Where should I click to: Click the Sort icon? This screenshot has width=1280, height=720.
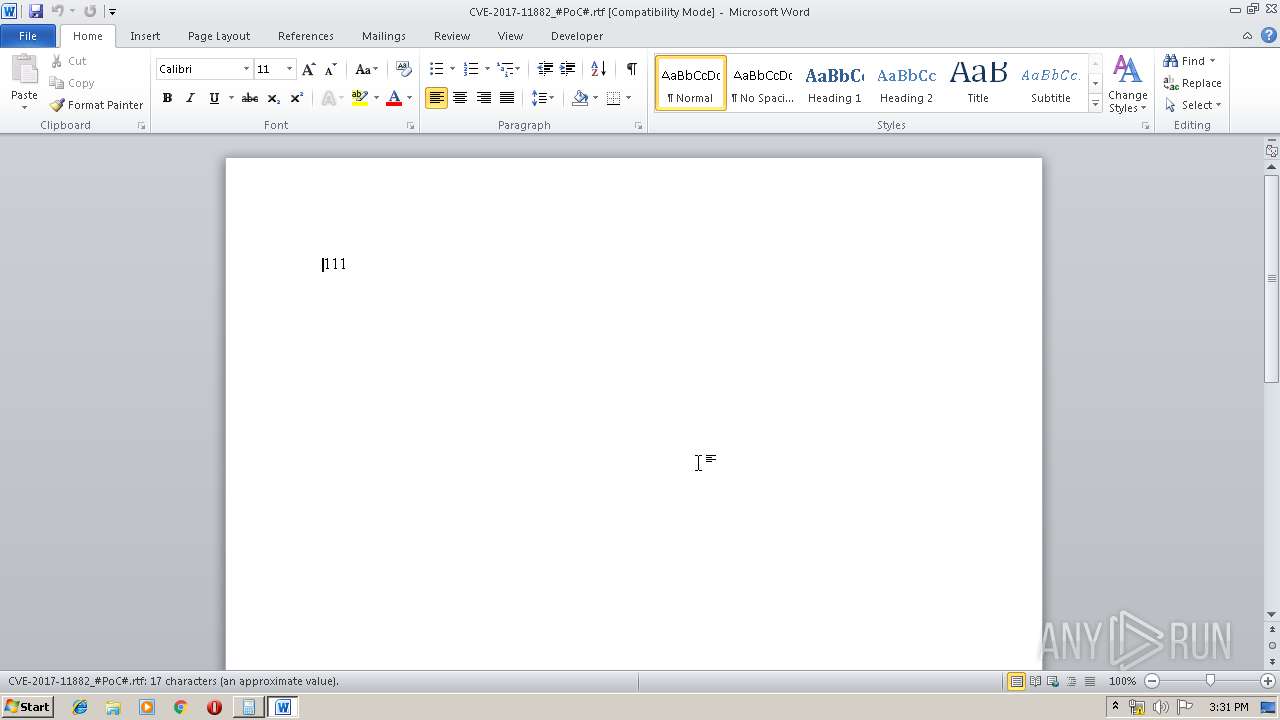coord(598,69)
